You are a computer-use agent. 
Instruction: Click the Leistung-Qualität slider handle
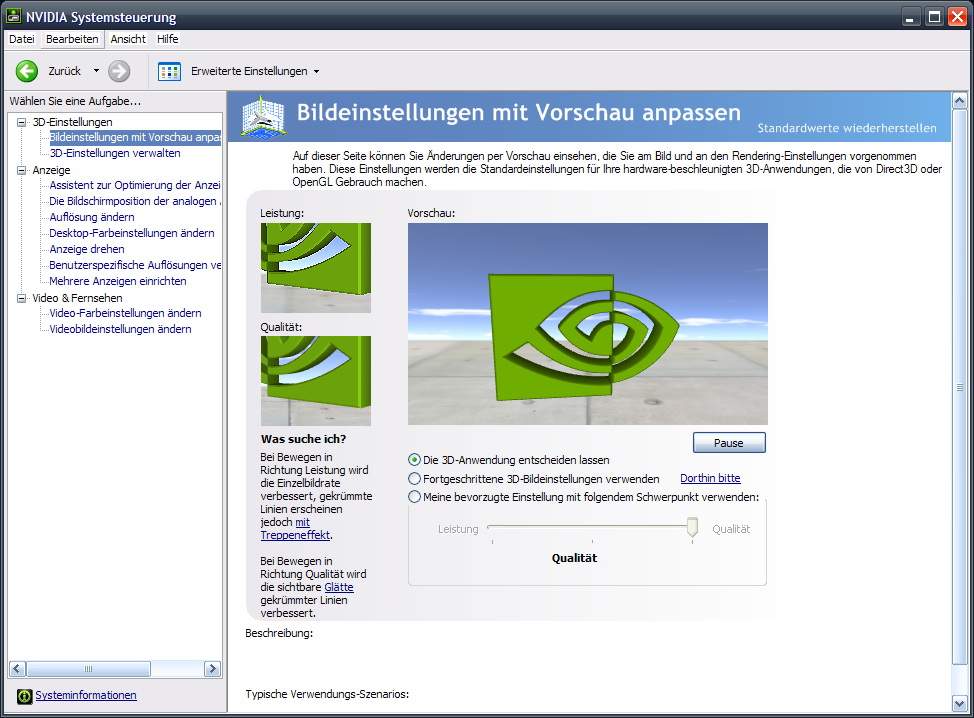click(692, 528)
